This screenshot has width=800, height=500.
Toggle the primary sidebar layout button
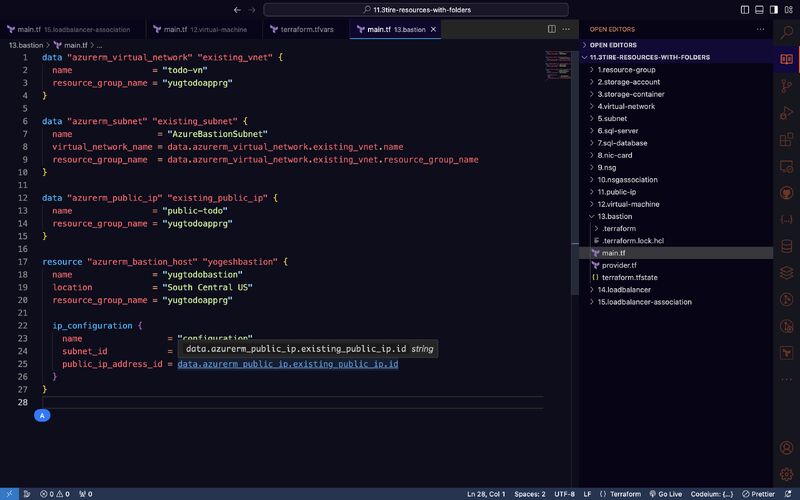(x=745, y=9)
